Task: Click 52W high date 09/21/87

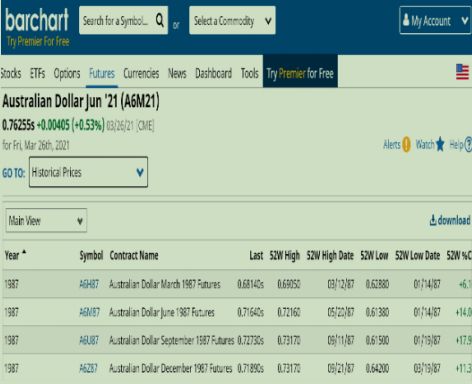Action: (x=341, y=368)
